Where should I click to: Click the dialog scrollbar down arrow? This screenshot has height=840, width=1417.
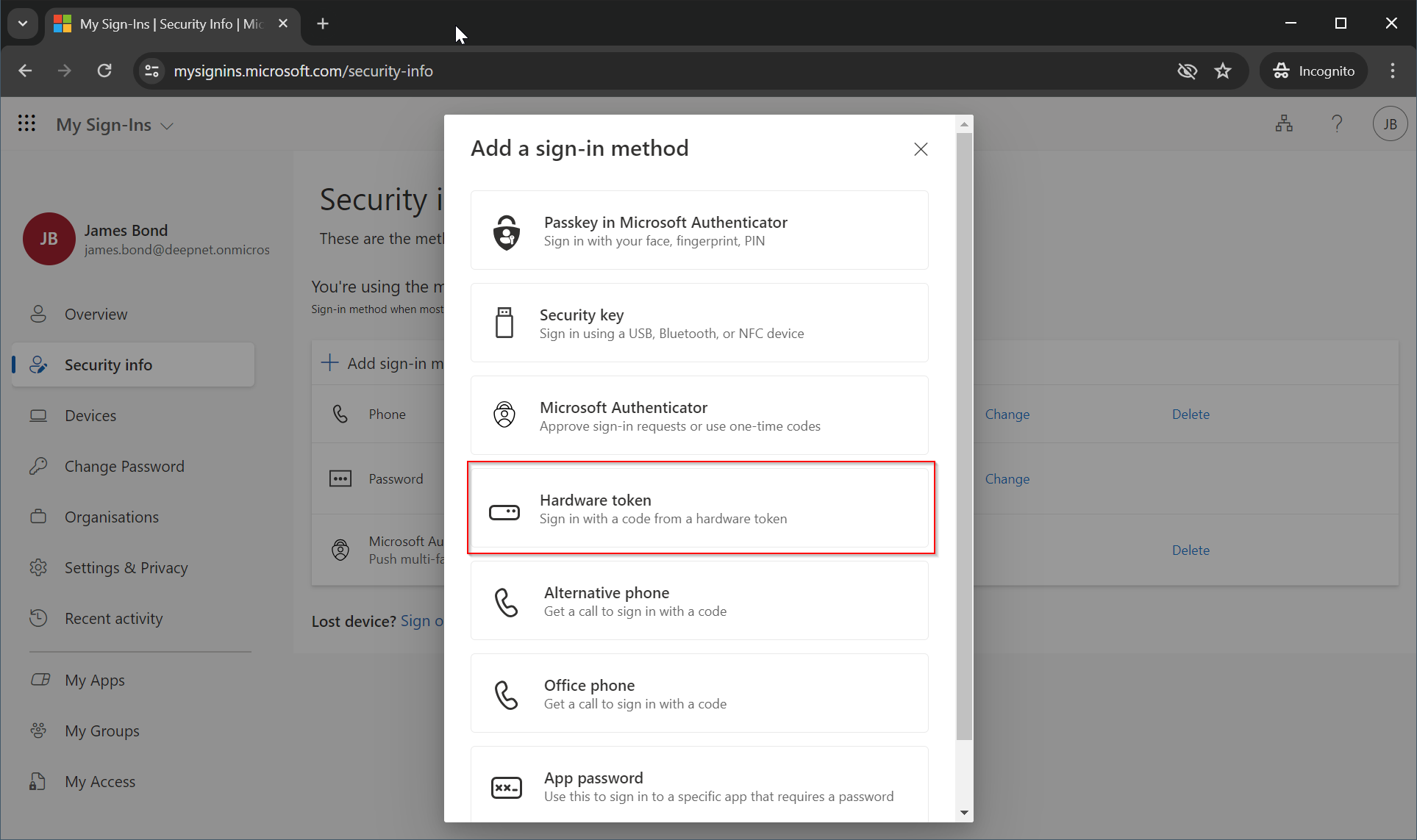click(964, 812)
